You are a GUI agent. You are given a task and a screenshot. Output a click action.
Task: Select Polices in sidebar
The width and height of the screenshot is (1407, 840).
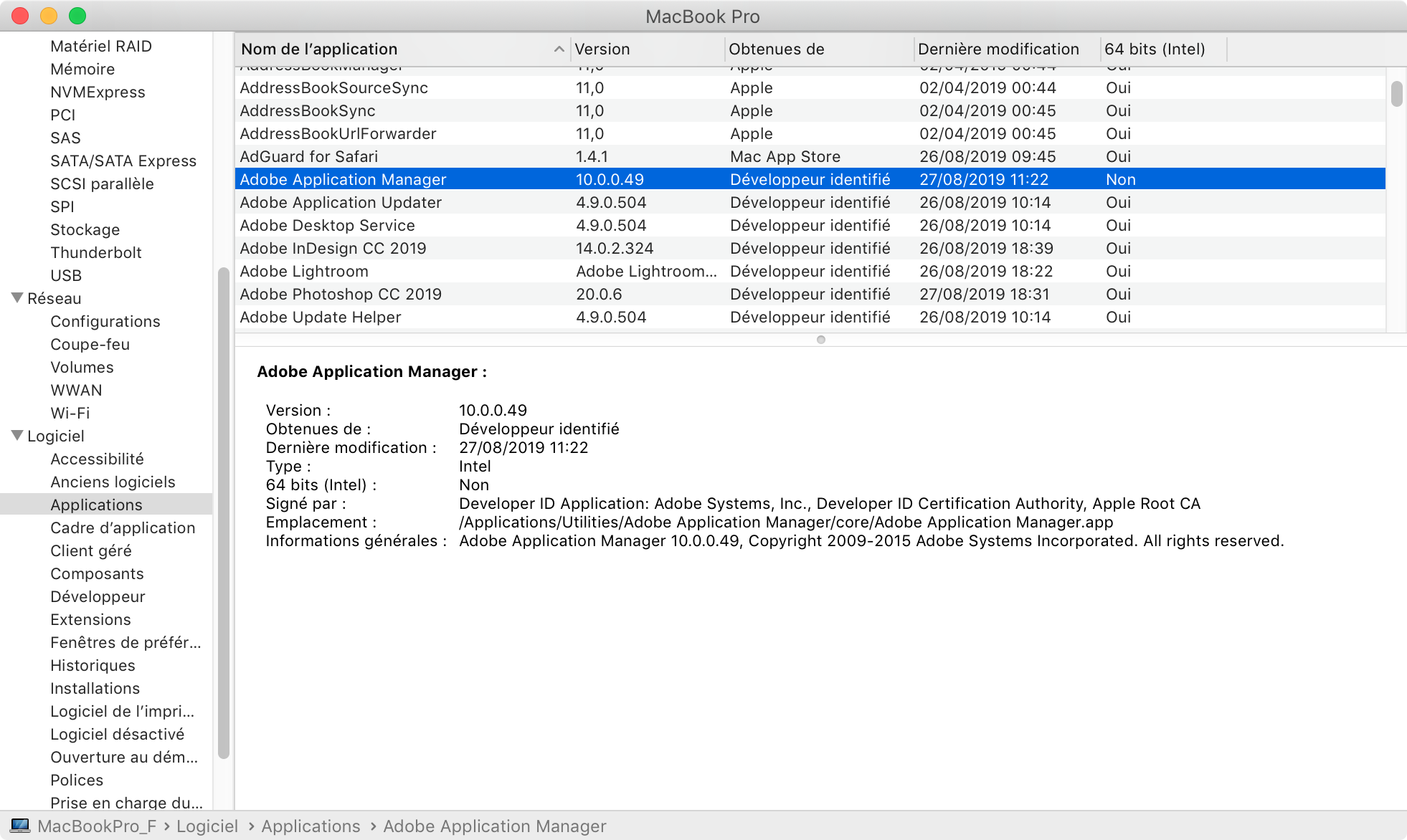pyautogui.click(x=77, y=780)
